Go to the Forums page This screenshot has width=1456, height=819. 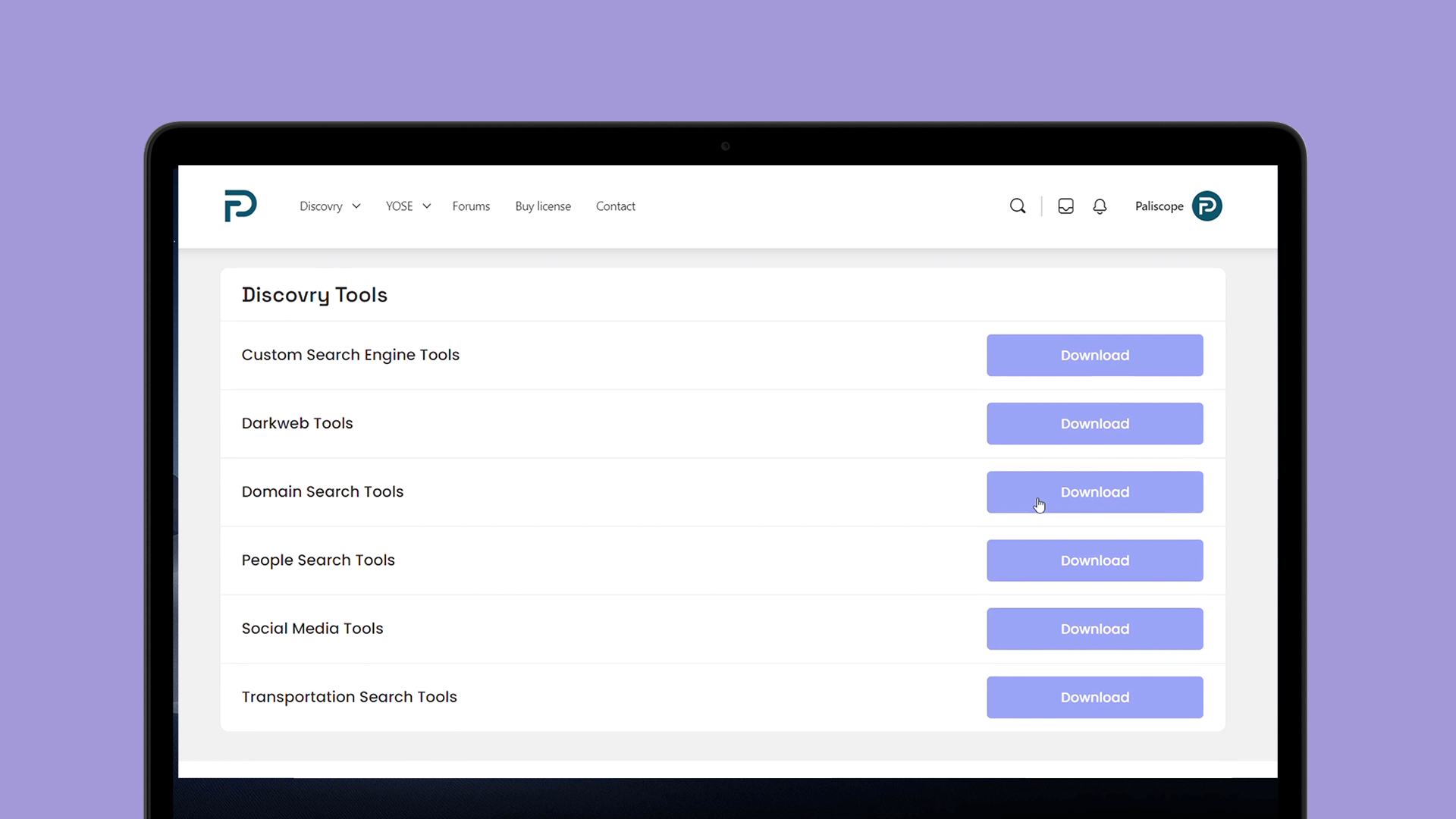(x=471, y=206)
